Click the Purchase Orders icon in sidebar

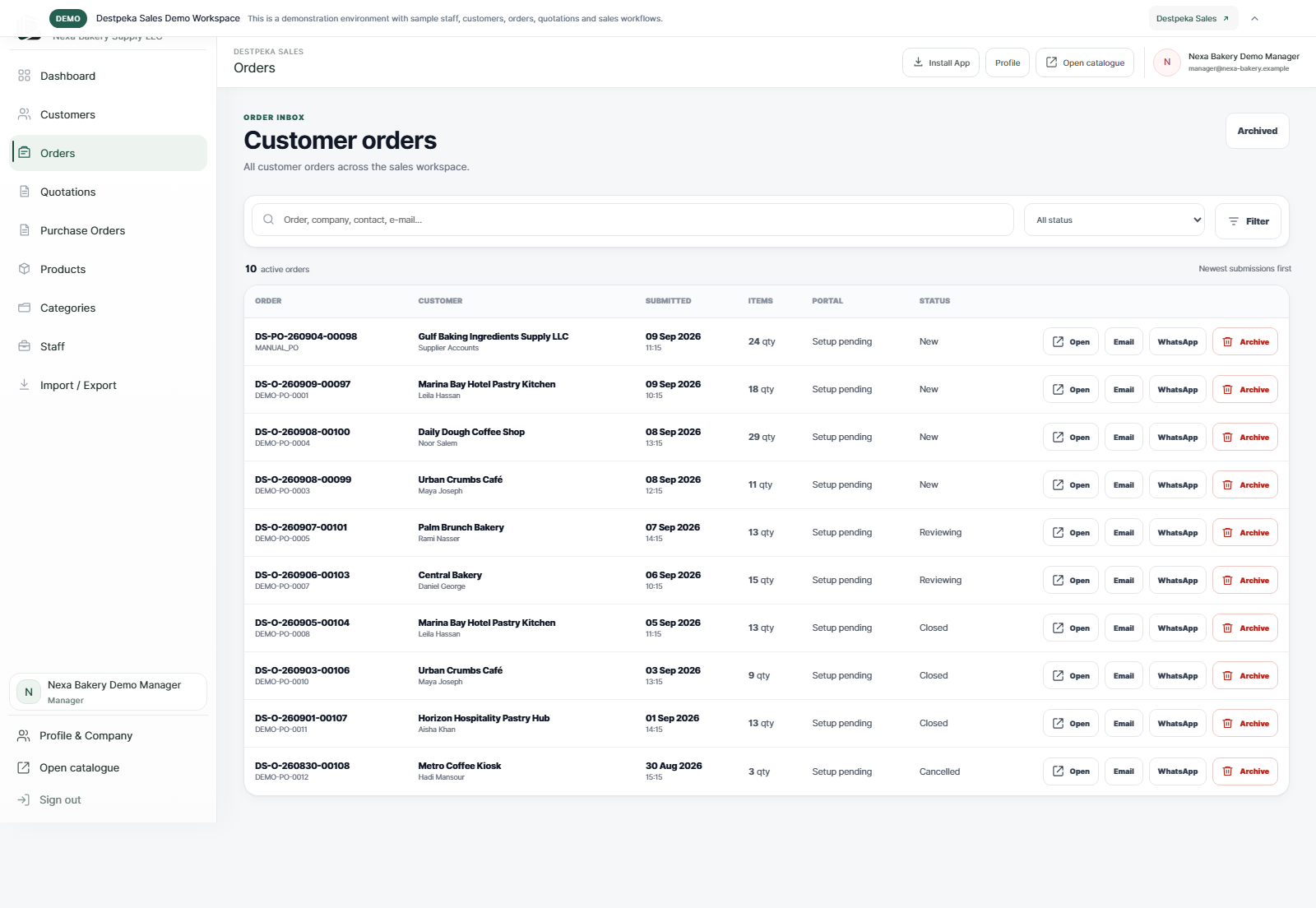(x=24, y=230)
